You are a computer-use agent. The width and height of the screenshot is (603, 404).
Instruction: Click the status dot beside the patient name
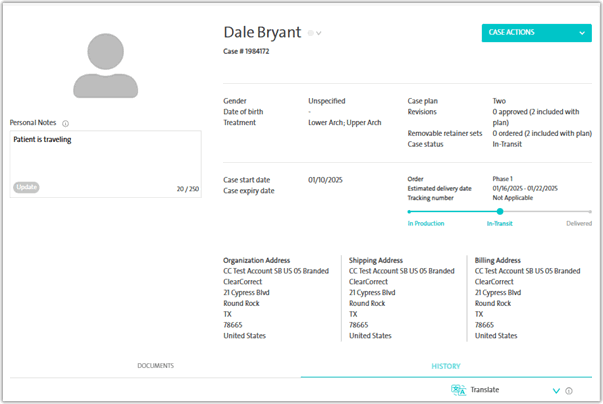310,34
